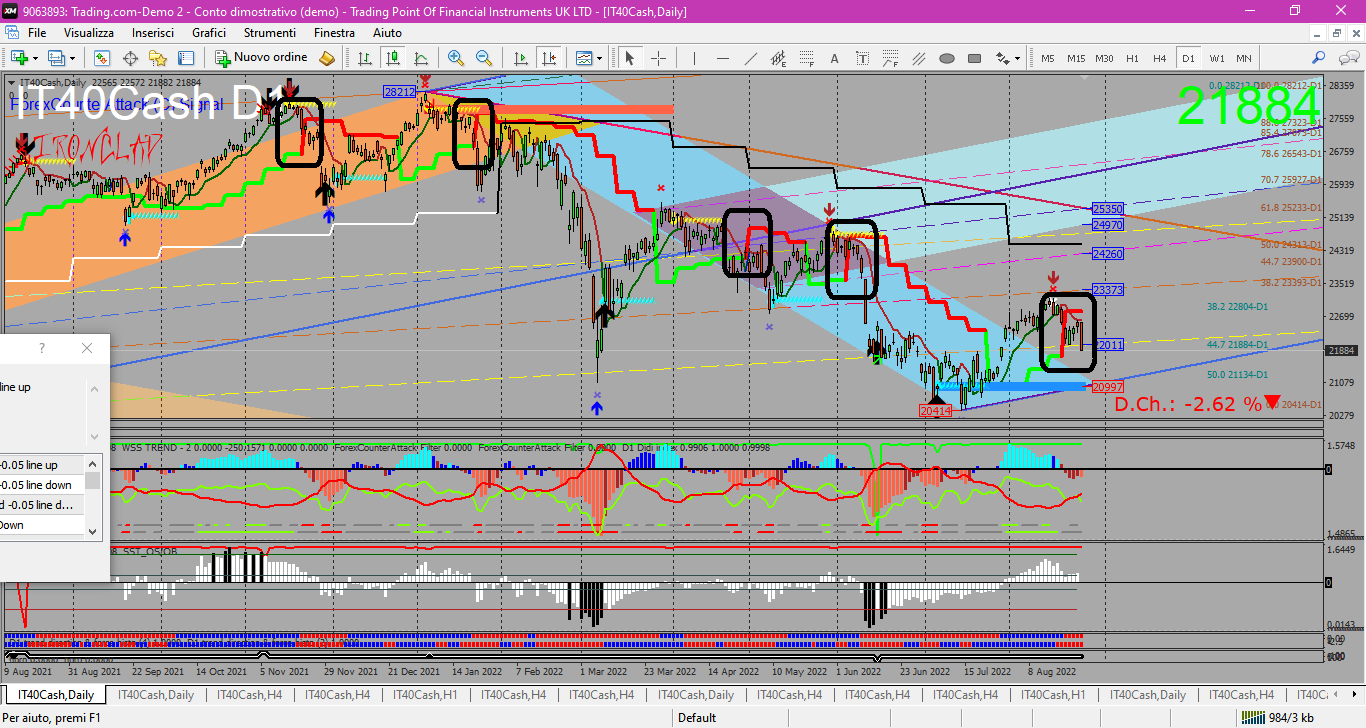Toggle auto scroll chart icon

[520, 58]
